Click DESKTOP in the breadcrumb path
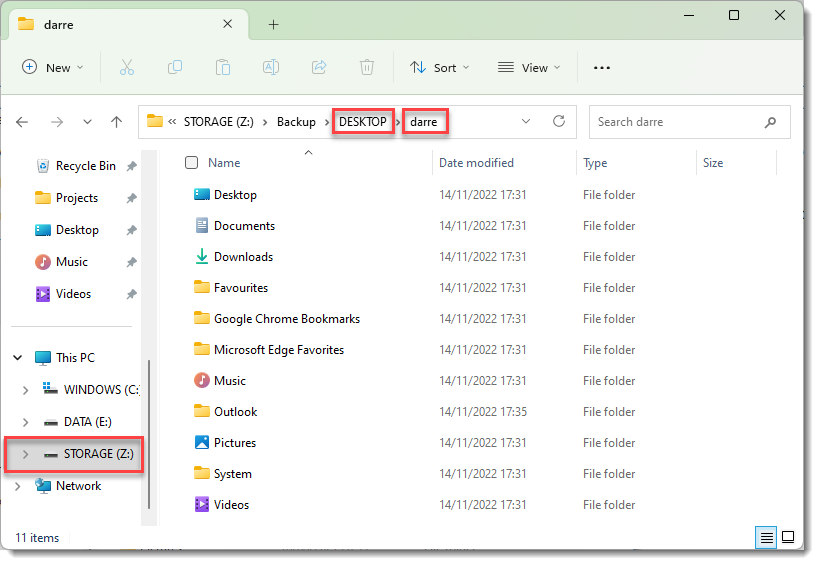Screen dimensions: 819x565 (363, 122)
